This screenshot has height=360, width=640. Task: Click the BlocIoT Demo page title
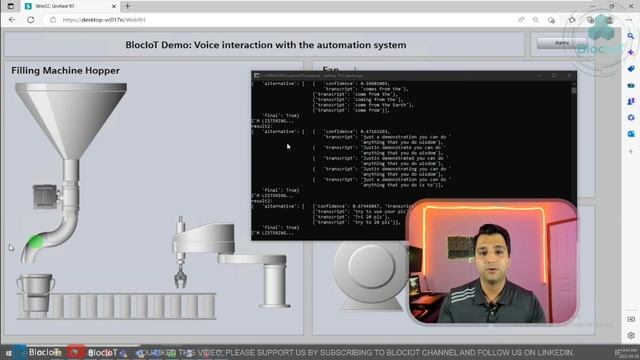point(266,45)
